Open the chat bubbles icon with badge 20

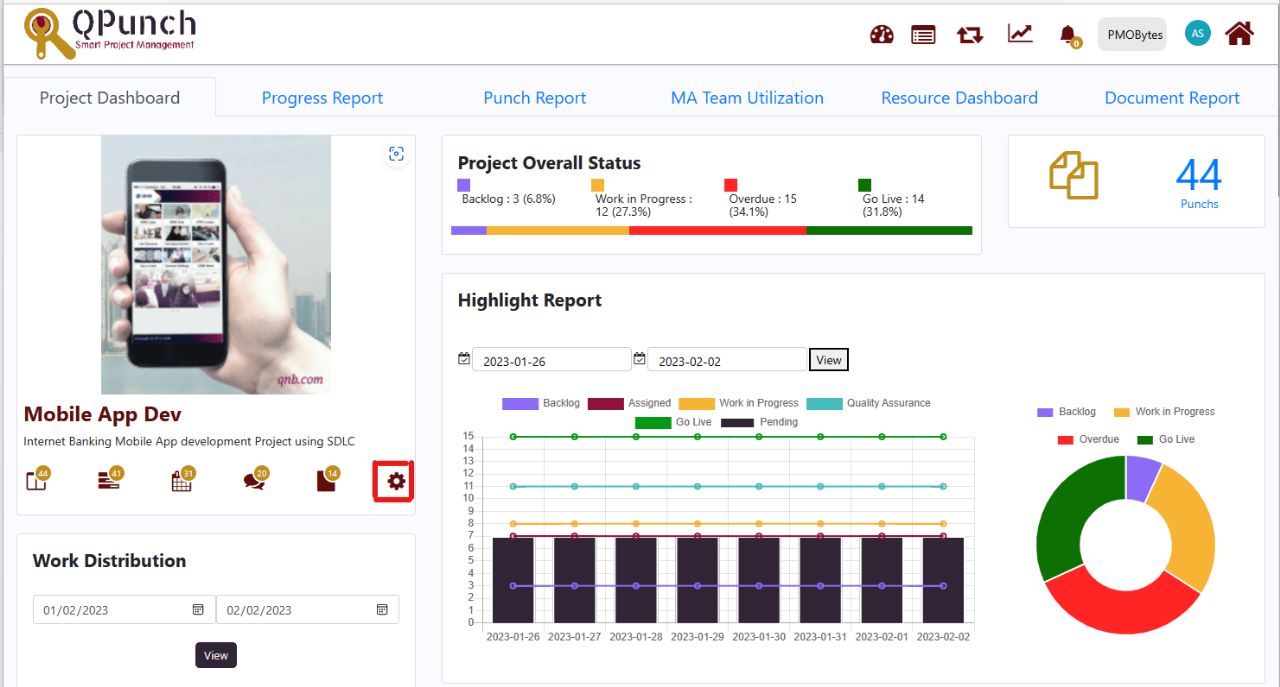coord(255,481)
